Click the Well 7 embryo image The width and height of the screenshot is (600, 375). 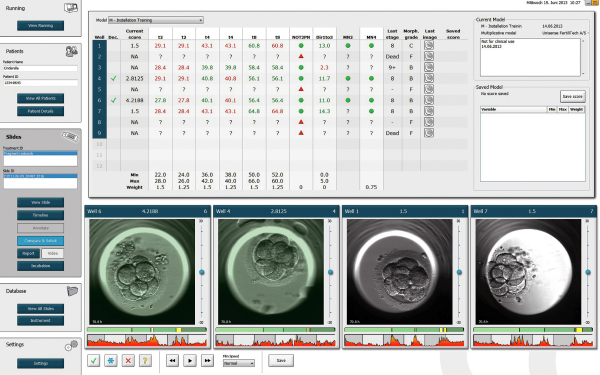pyautogui.click(x=528, y=272)
